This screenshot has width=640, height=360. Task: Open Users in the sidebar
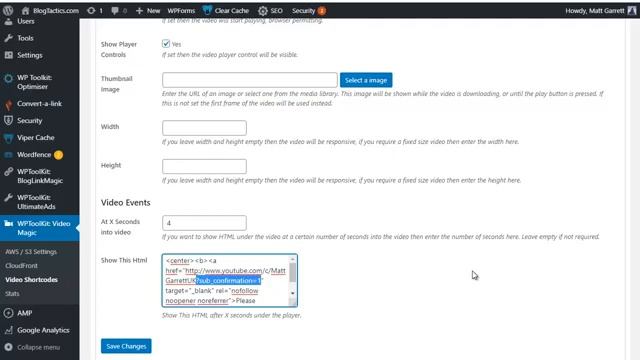(25, 21)
